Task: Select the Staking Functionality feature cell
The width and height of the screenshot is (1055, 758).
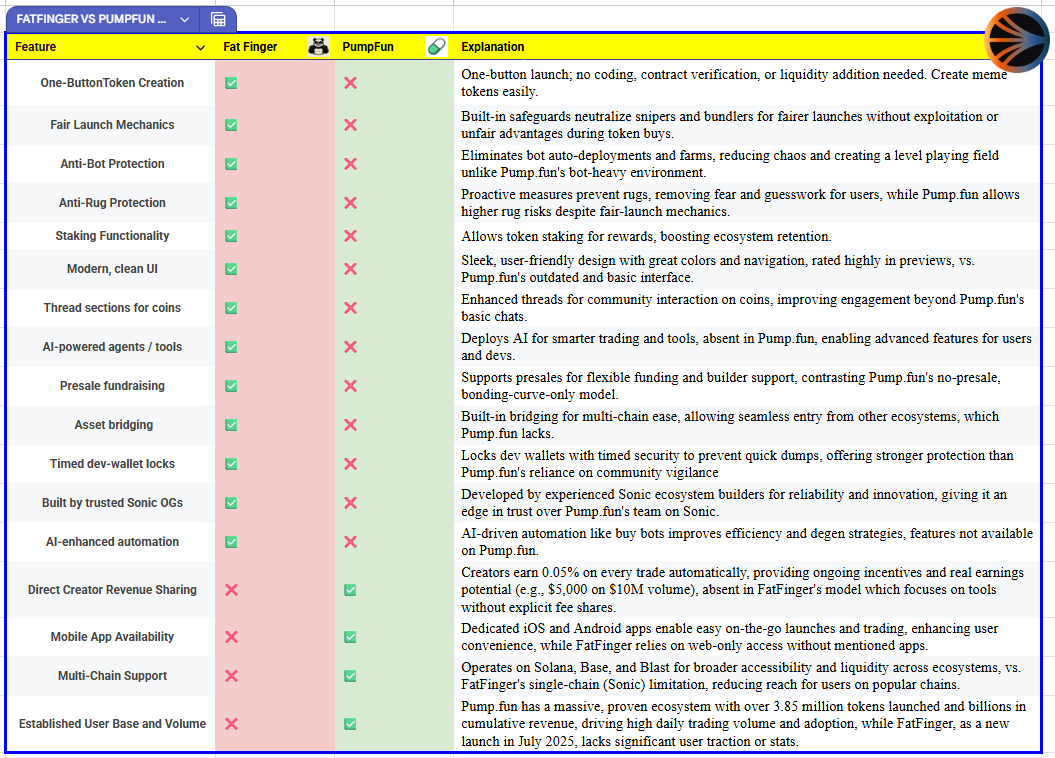Action: tap(112, 236)
